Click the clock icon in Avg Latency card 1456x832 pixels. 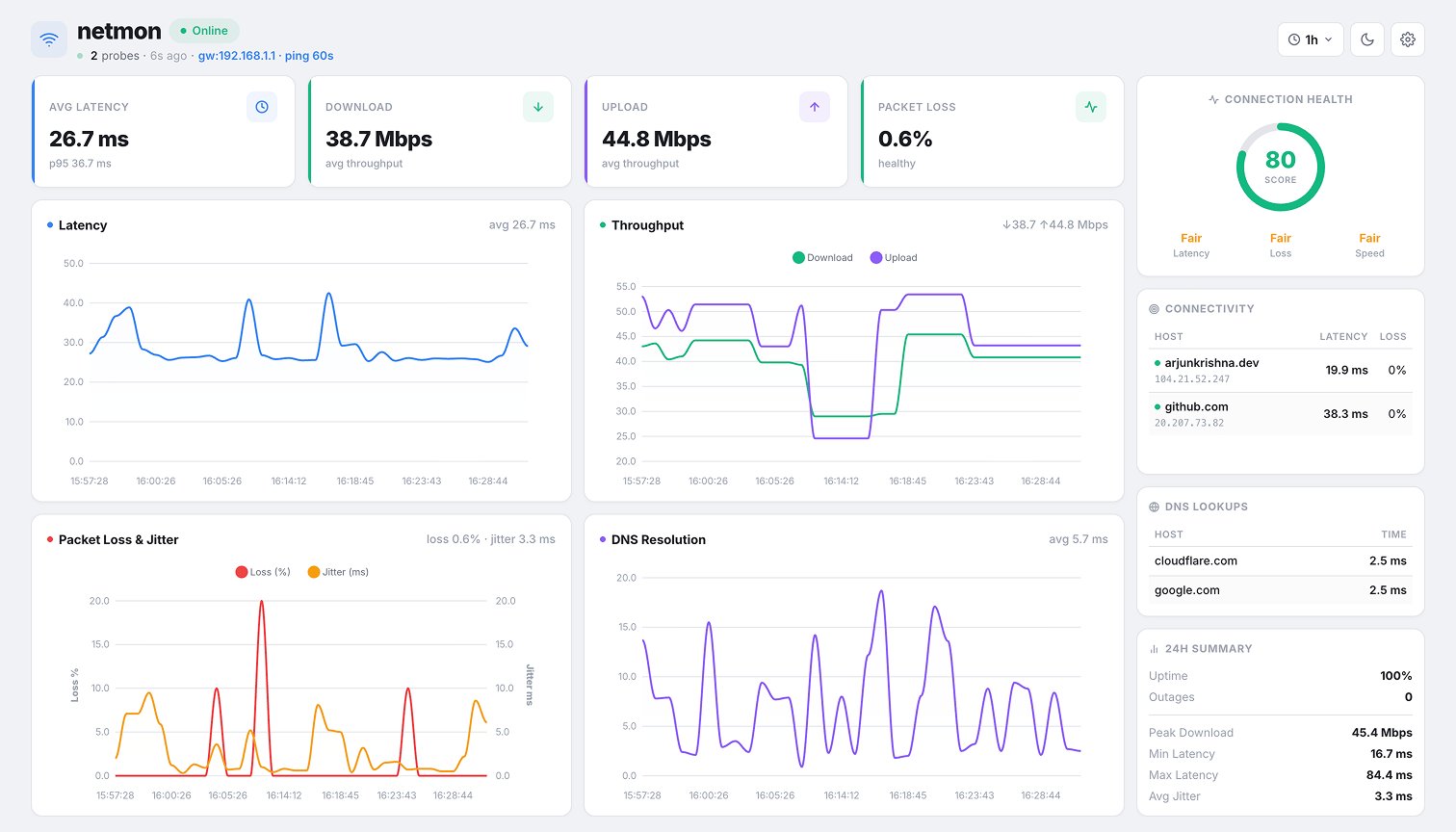click(262, 107)
